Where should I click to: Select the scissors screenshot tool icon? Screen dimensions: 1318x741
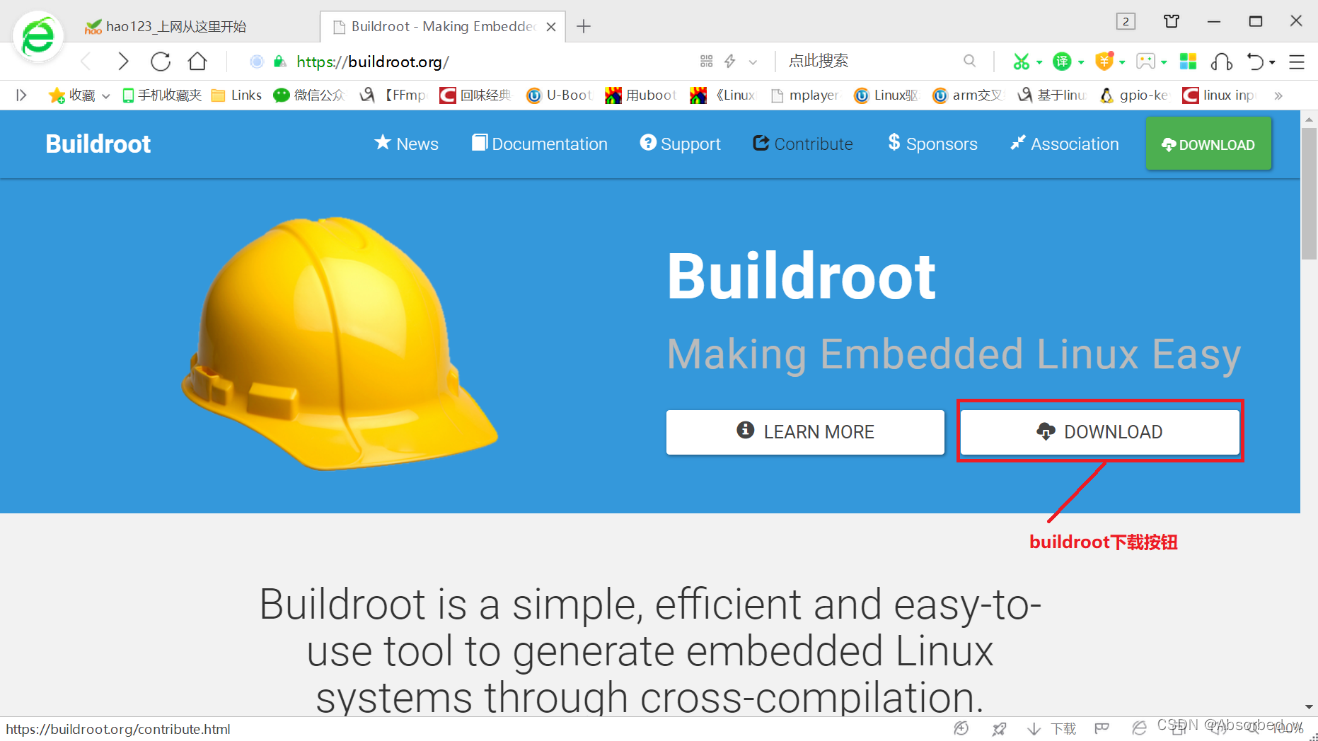click(1022, 61)
